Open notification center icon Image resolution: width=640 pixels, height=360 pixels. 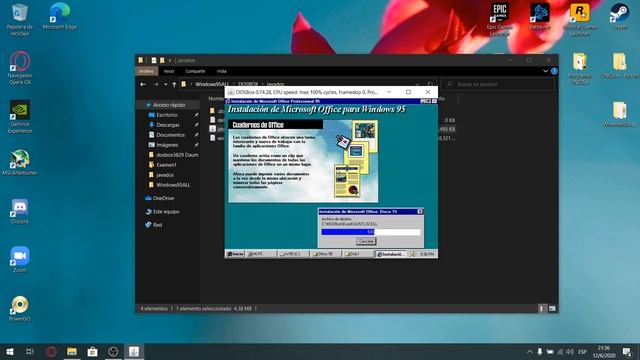pos(627,351)
